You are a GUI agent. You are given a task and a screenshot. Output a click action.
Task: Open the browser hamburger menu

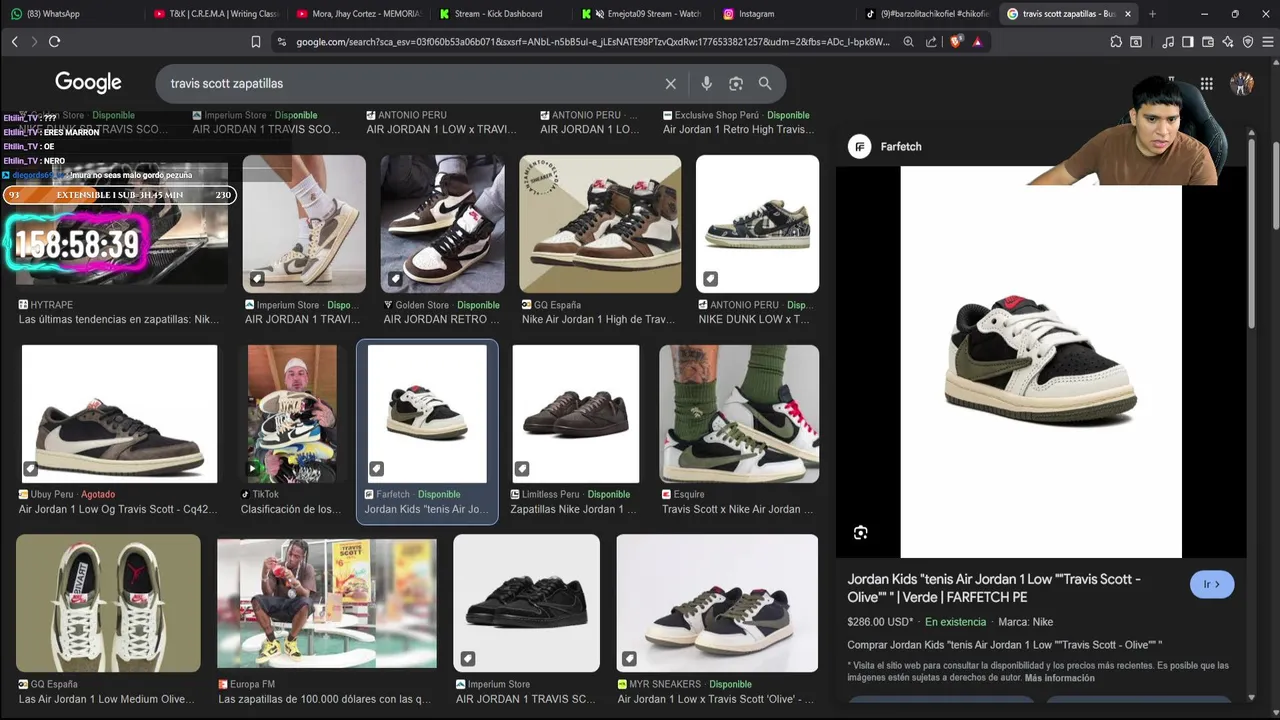[1267, 42]
